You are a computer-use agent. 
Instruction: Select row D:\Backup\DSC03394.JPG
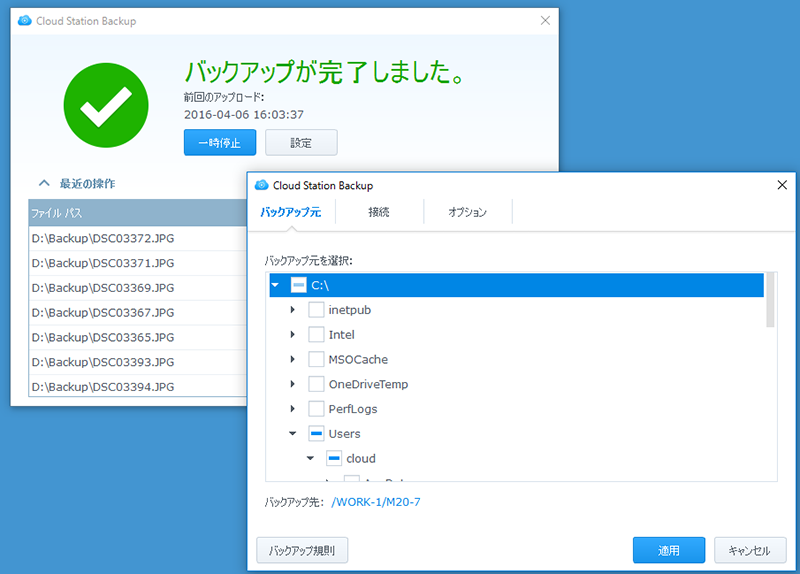click(x=138, y=386)
